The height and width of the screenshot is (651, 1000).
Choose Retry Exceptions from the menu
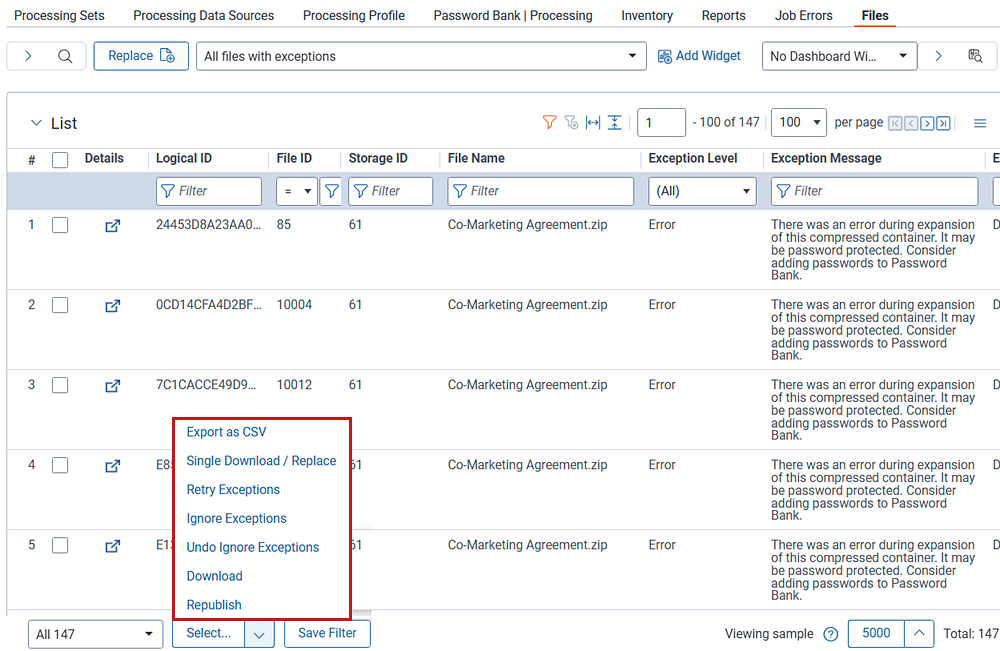(x=233, y=489)
